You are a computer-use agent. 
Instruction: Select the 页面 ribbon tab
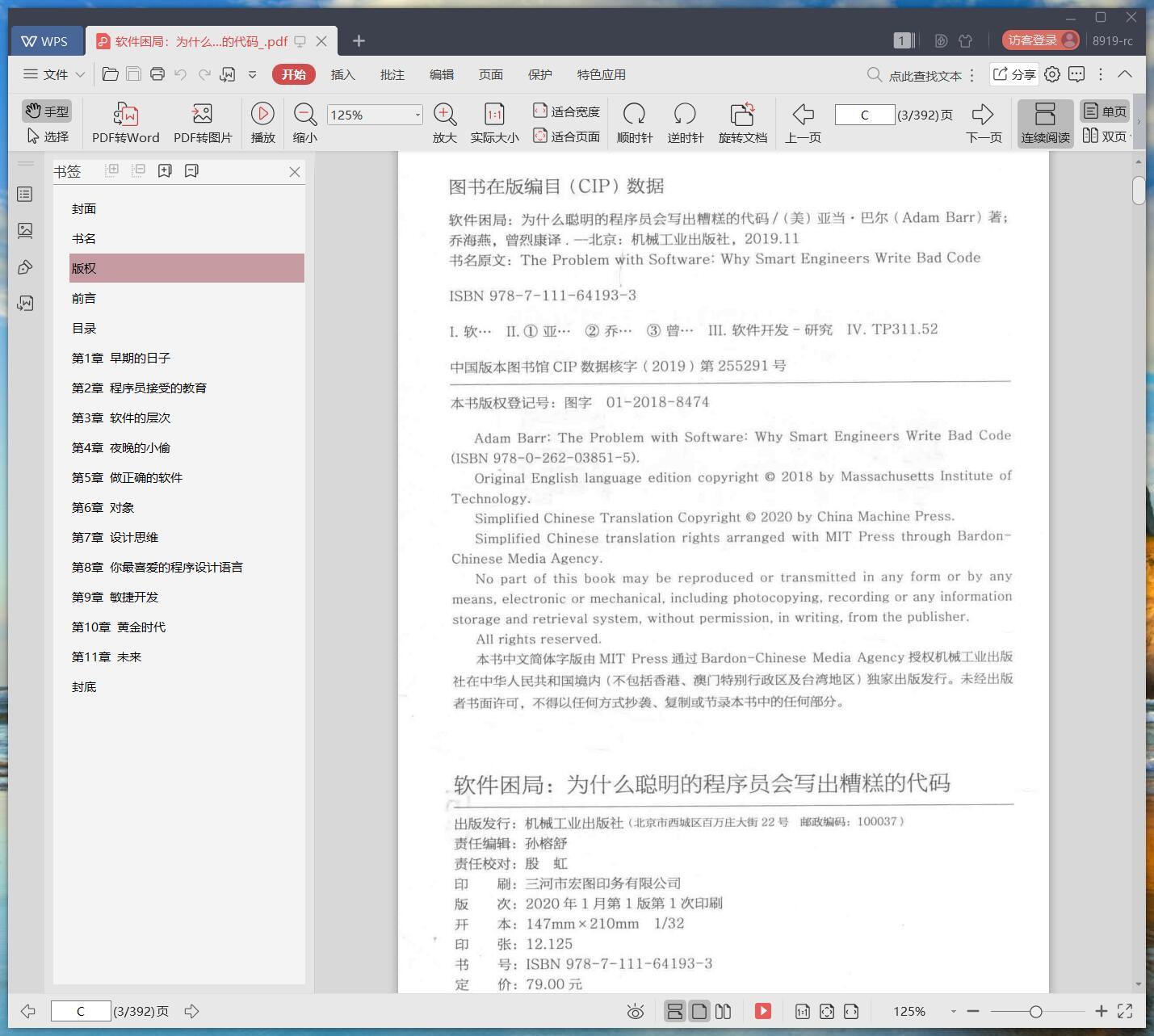[x=491, y=74]
